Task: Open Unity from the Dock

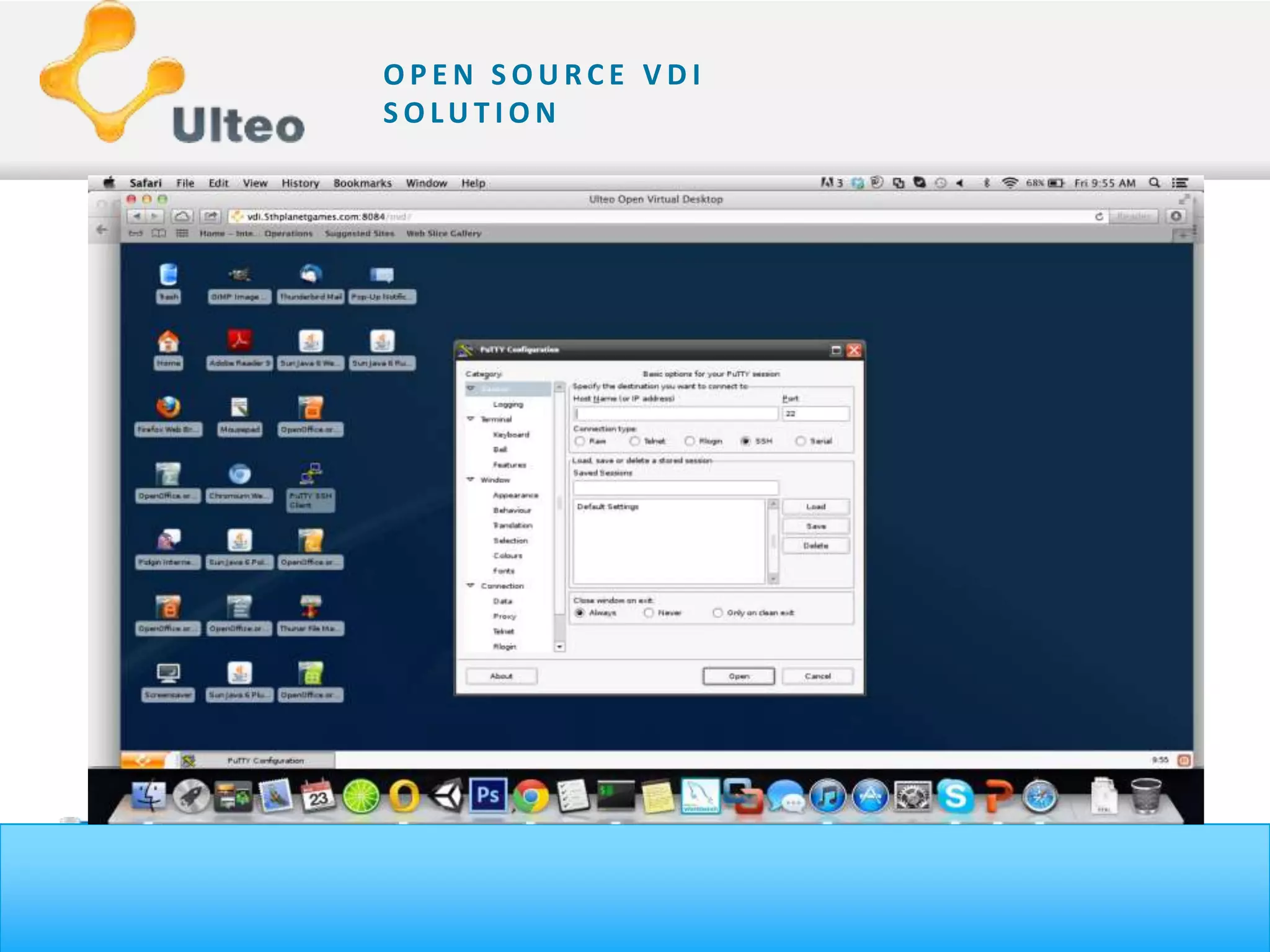Action: (x=446, y=795)
